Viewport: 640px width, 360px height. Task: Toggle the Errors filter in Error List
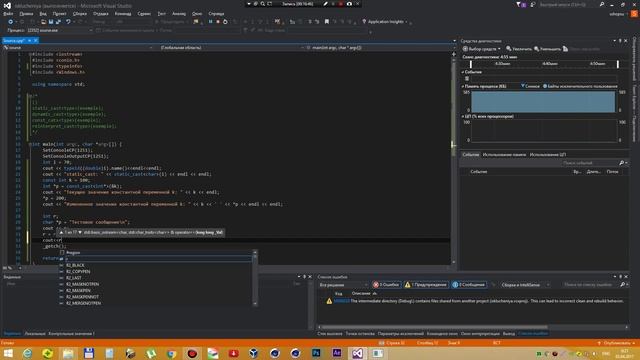386,284
